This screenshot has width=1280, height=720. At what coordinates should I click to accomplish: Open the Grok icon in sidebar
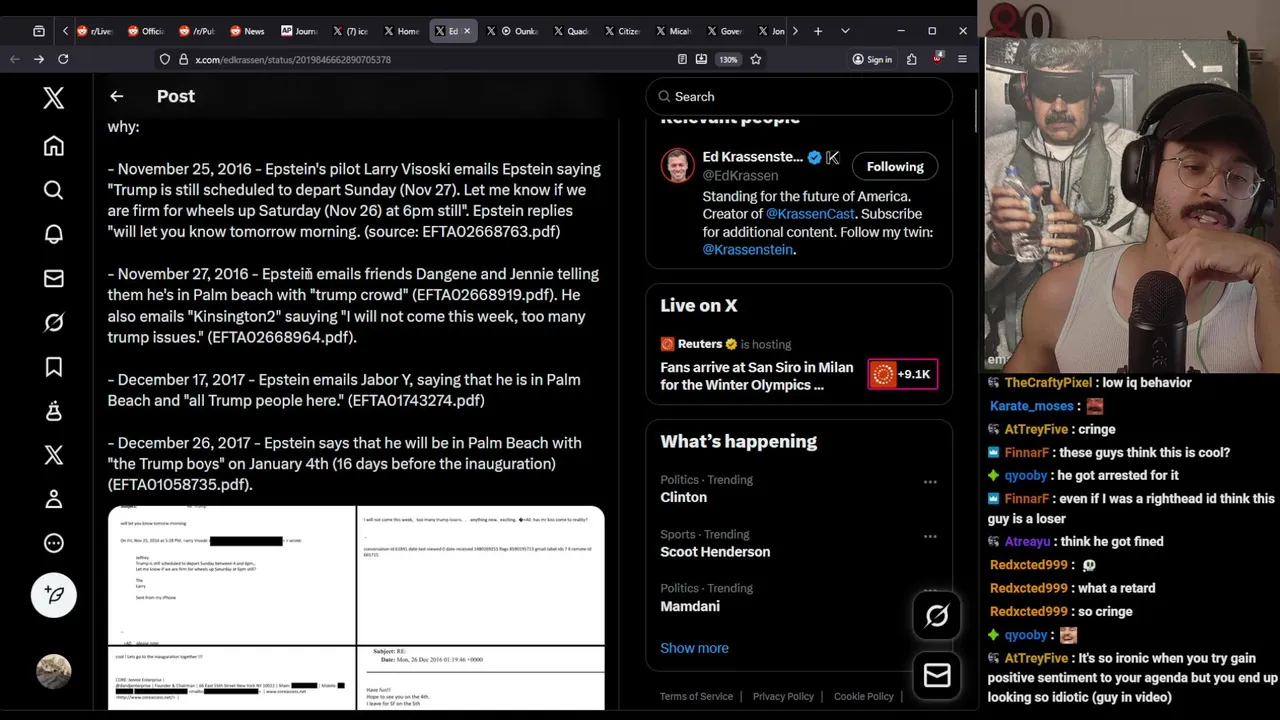54,322
